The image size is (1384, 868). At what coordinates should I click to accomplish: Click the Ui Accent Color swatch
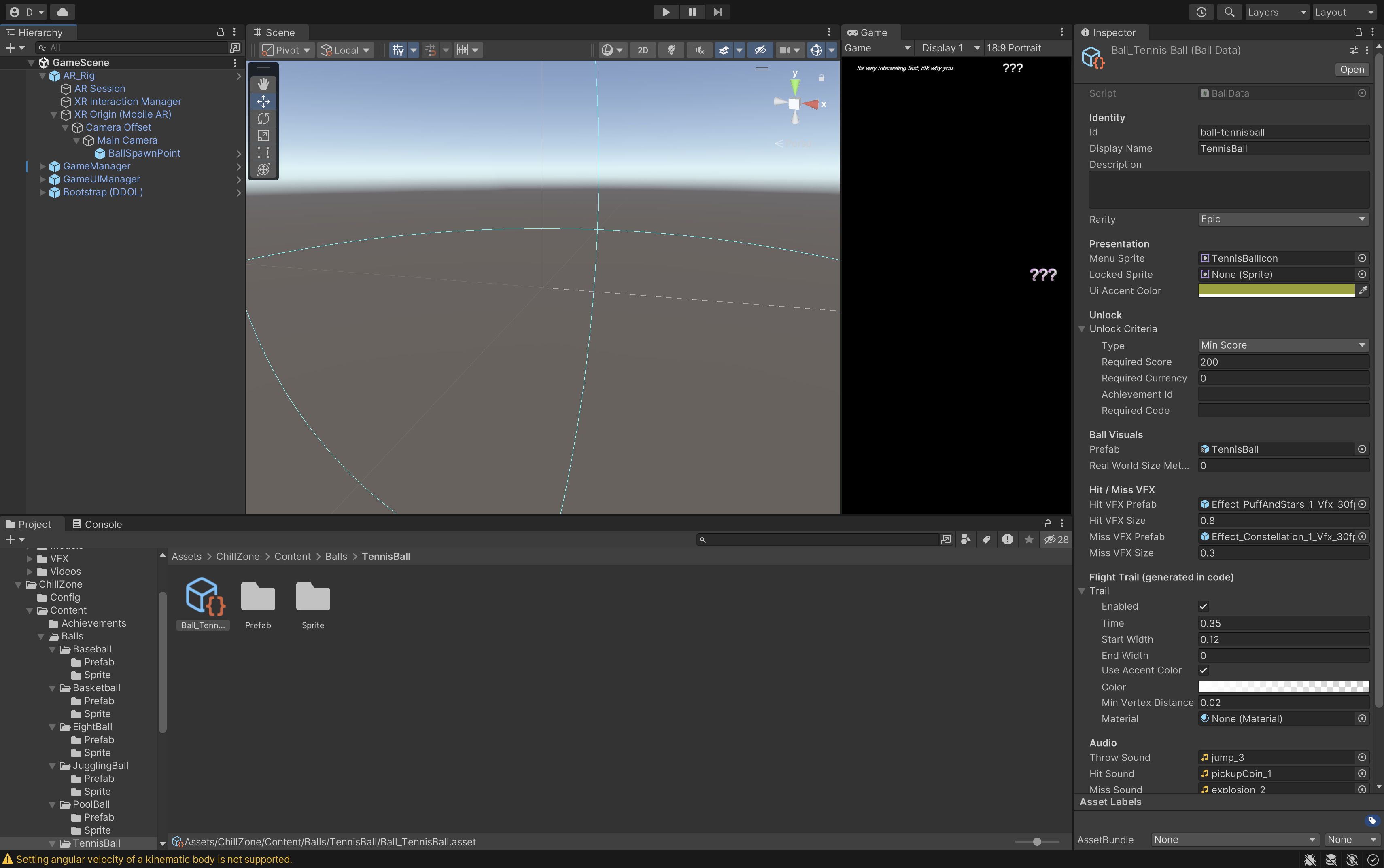[1276, 290]
